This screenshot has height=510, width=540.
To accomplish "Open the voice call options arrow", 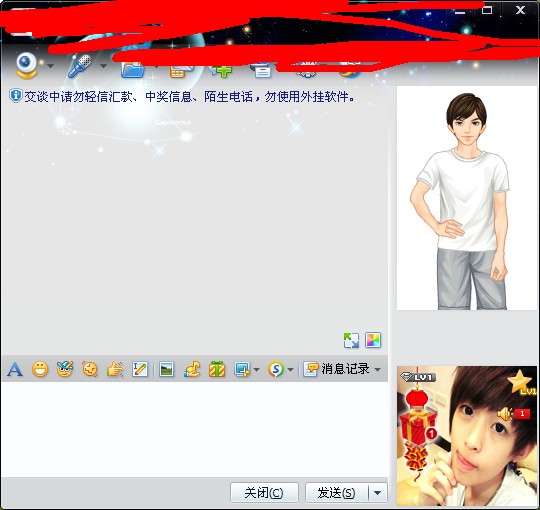I will [103, 66].
